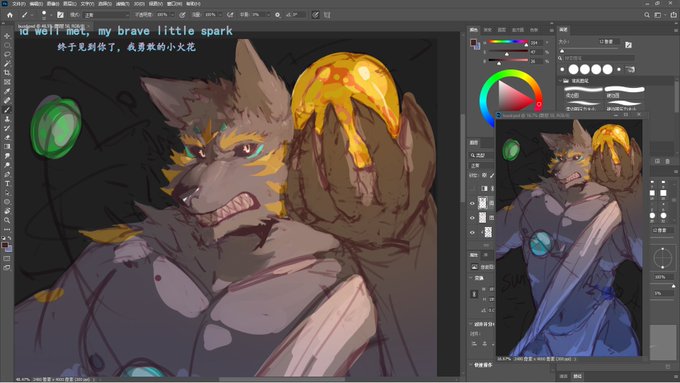The width and height of the screenshot is (680, 383).
Task: Select the Pen tool
Action: click(7, 174)
